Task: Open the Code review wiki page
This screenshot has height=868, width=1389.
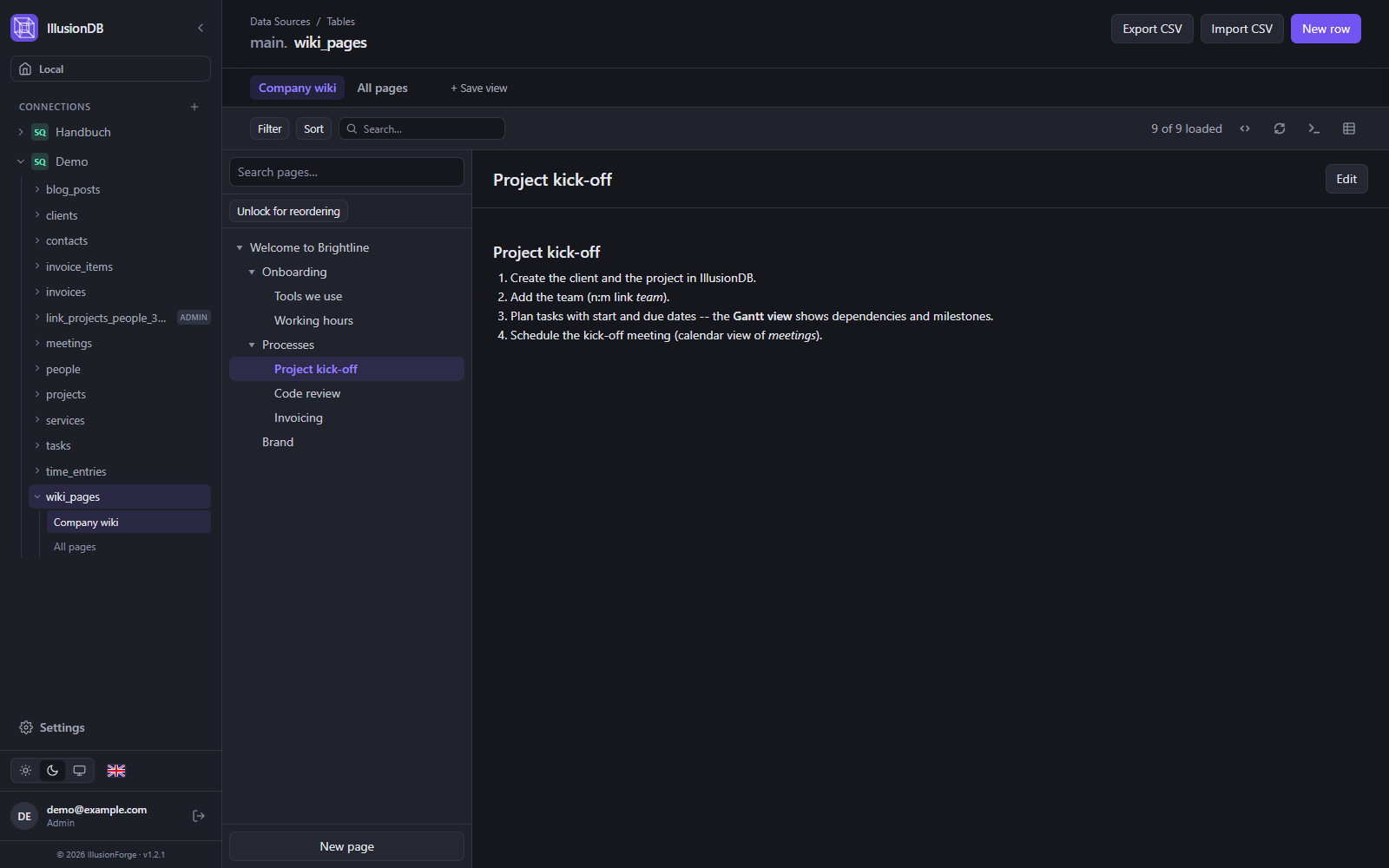Action: (x=346, y=393)
